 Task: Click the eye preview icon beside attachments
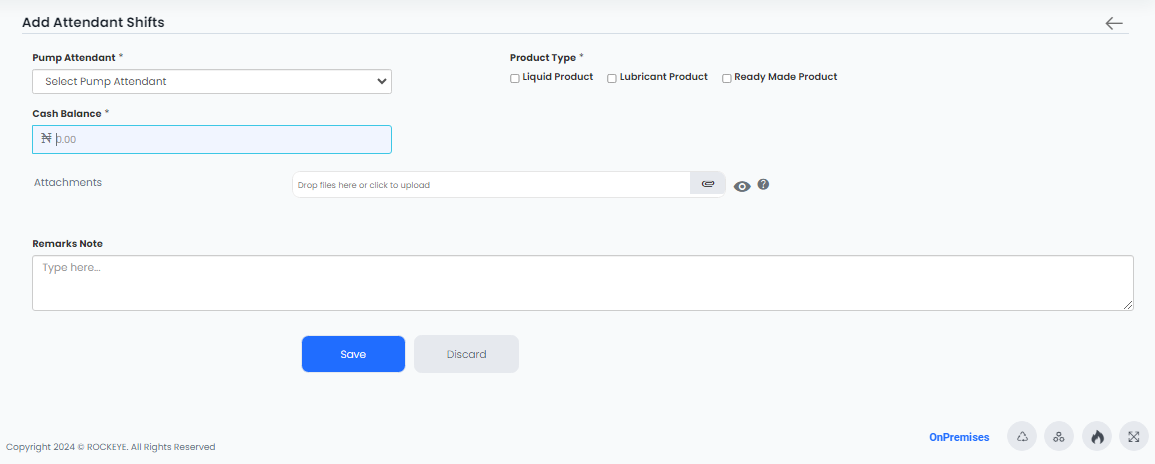pos(742,186)
